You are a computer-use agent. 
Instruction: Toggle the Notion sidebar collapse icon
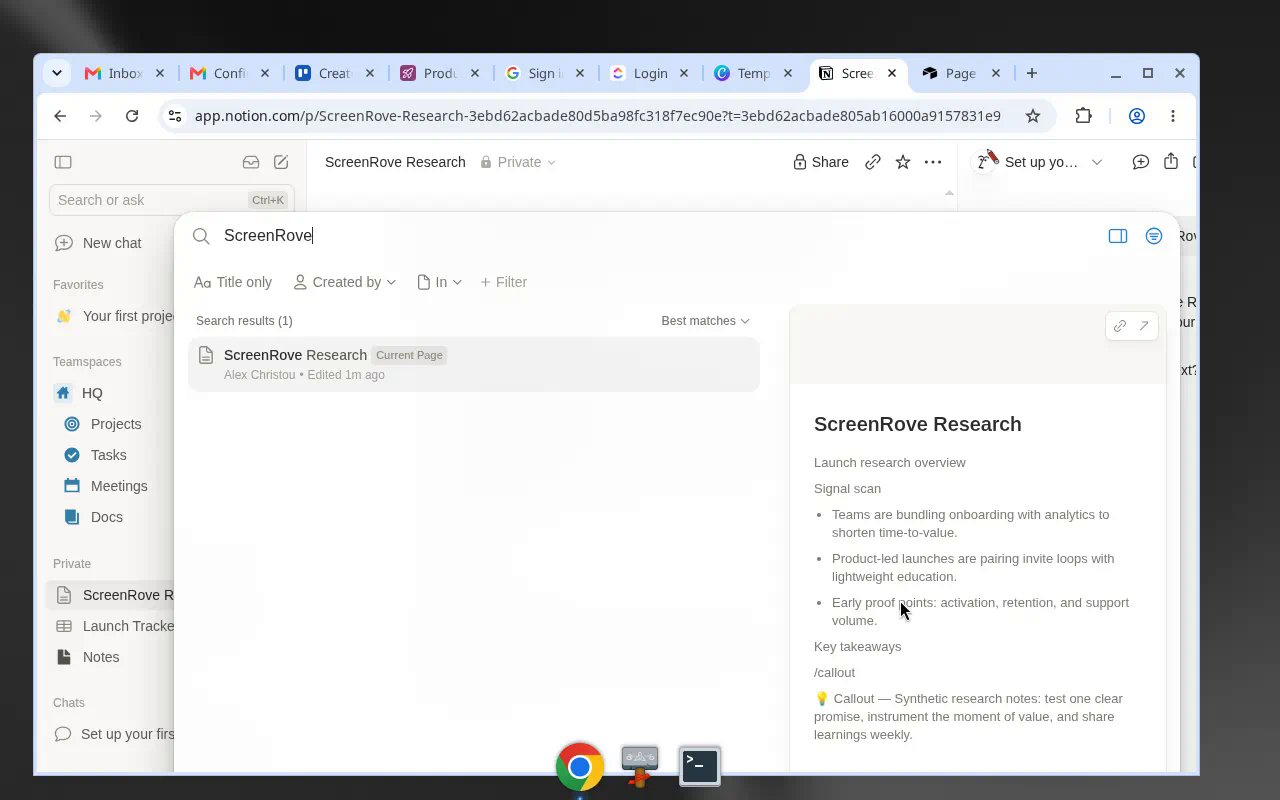pyautogui.click(x=63, y=162)
